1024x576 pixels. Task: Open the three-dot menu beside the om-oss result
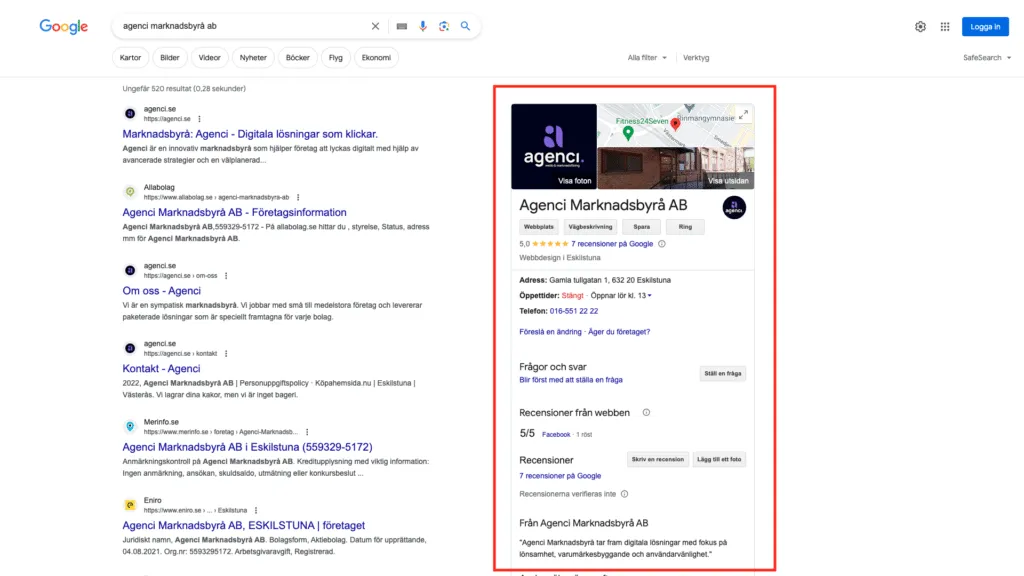[x=226, y=276]
